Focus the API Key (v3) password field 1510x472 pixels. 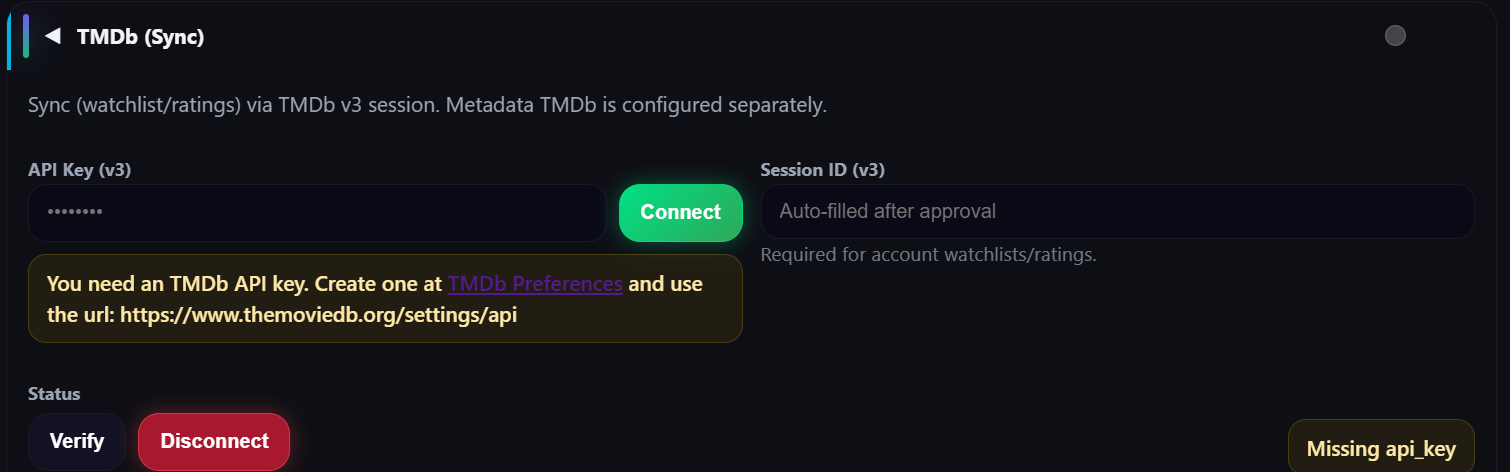click(317, 213)
